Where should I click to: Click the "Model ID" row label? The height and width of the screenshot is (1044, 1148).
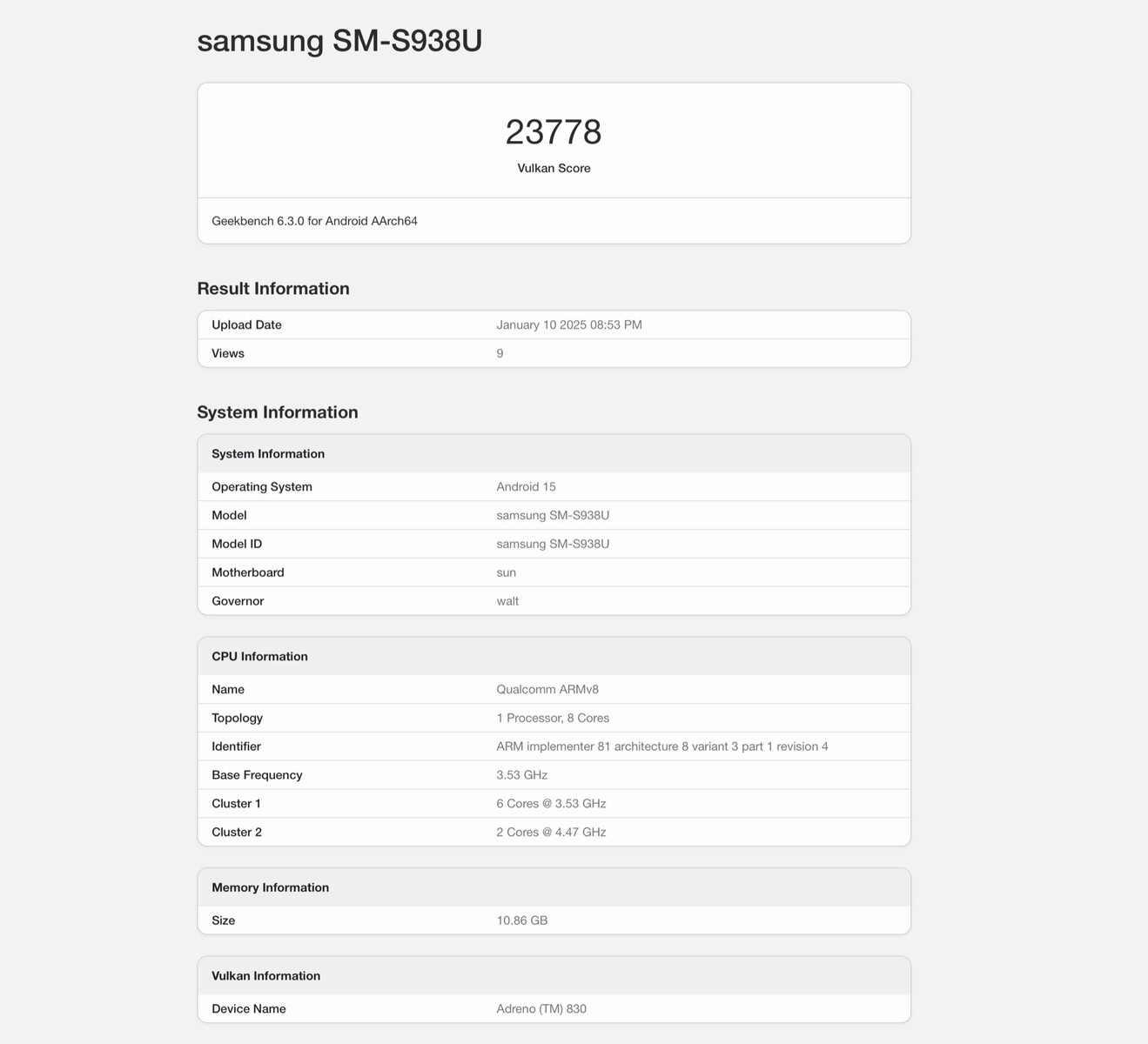click(x=237, y=544)
